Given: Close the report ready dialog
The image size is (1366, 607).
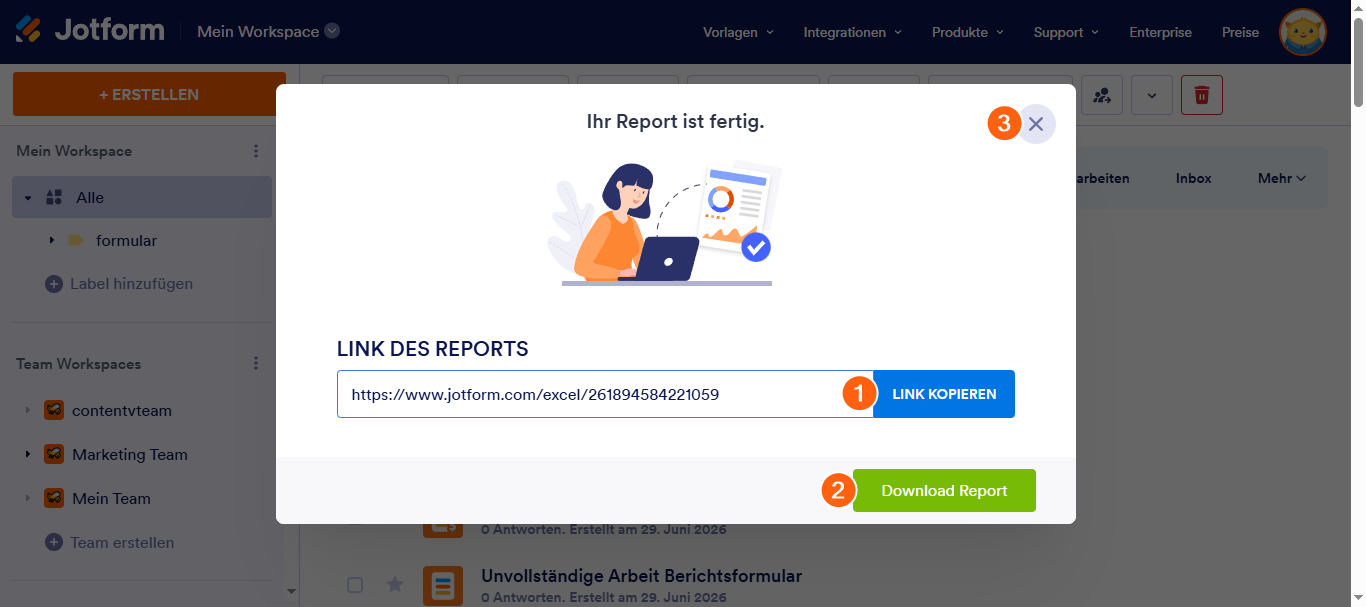Looking at the screenshot, I should [1036, 124].
